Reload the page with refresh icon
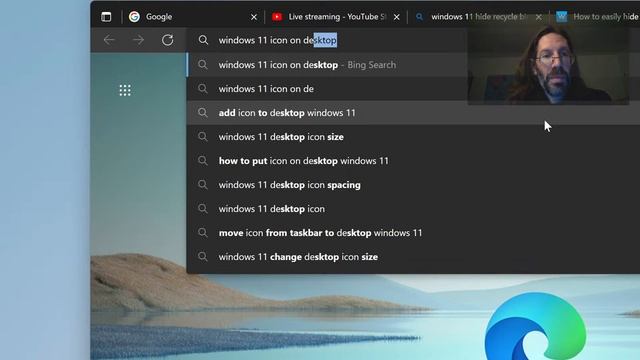Image resolution: width=640 pixels, height=360 pixels. (x=167, y=40)
